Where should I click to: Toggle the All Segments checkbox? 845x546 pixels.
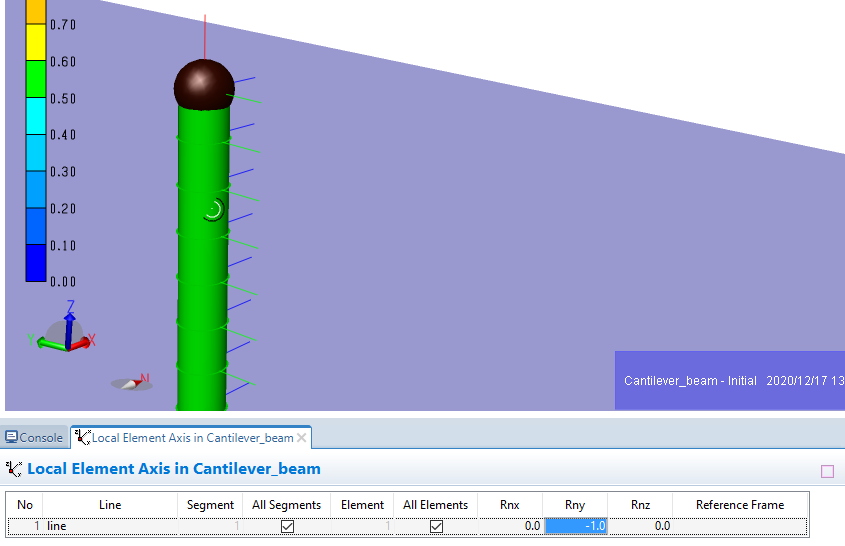pyautogui.click(x=287, y=526)
